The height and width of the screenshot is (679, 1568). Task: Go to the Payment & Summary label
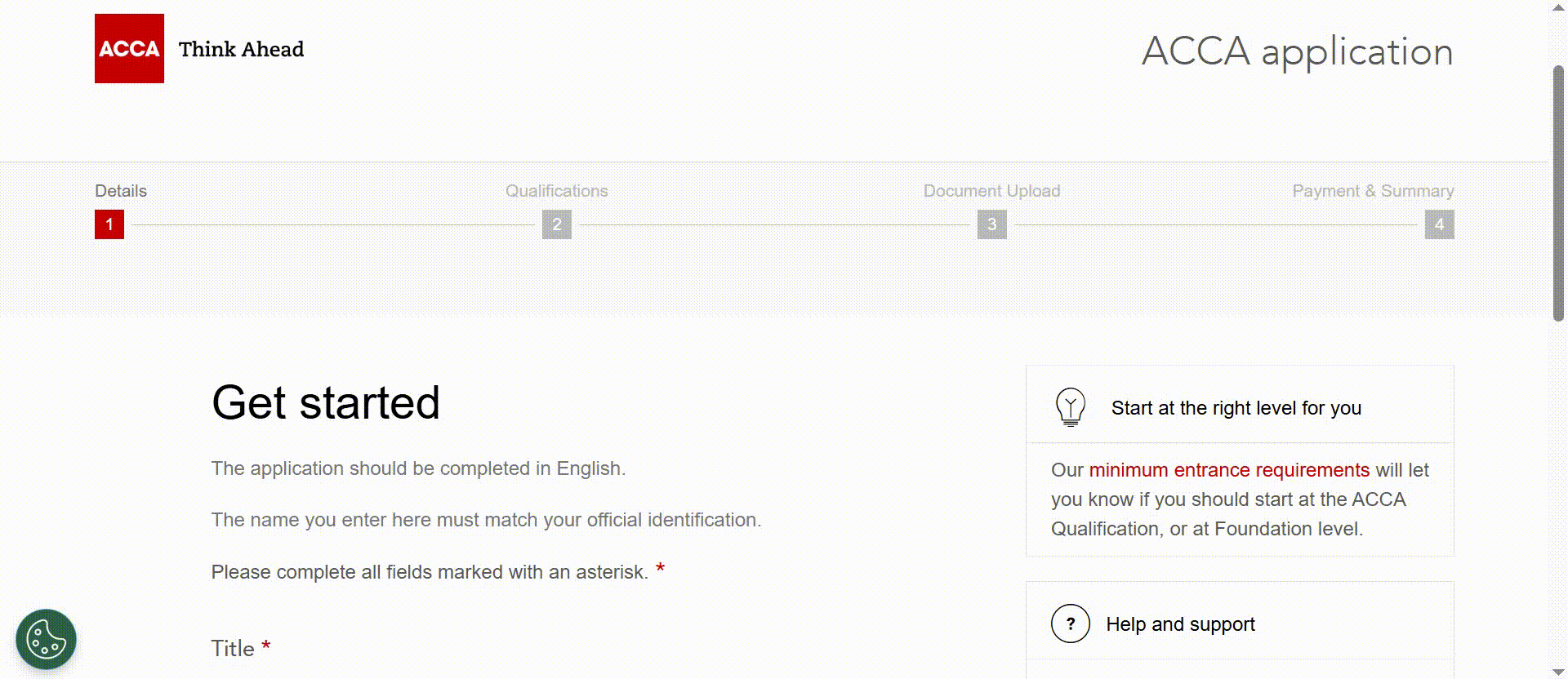click(x=1373, y=191)
